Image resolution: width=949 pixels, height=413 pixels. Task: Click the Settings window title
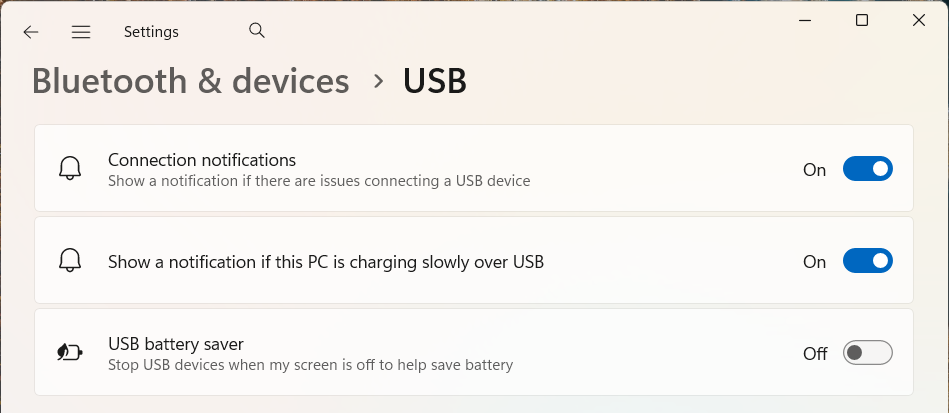click(x=151, y=32)
